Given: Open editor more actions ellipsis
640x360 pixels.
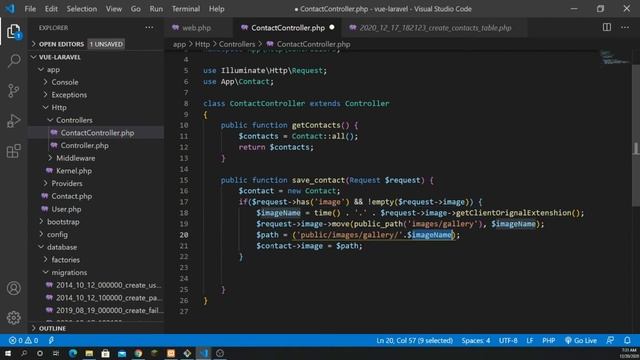Looking at the screenshot, I should 625,27.
